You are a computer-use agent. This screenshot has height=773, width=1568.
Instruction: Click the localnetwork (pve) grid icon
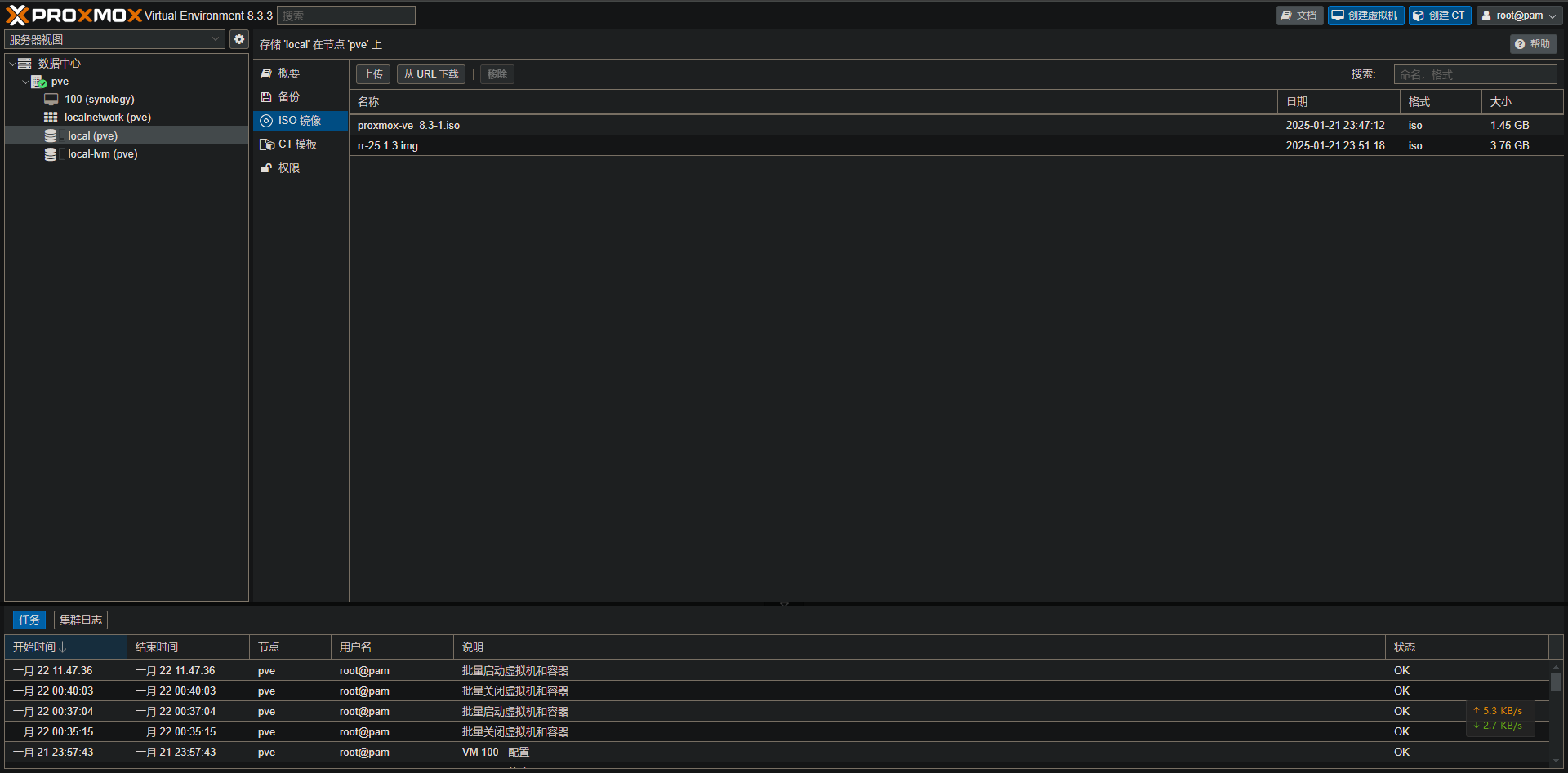click(x=51, y=118)
